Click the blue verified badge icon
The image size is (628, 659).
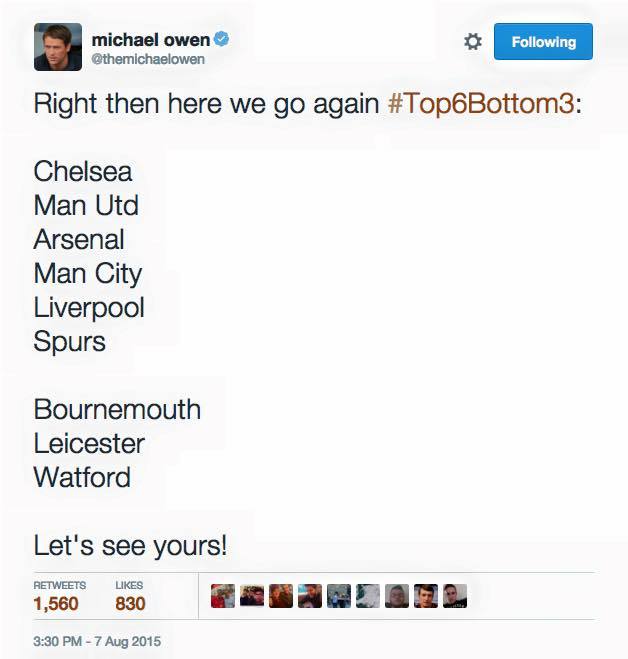[x=222, y=39]
